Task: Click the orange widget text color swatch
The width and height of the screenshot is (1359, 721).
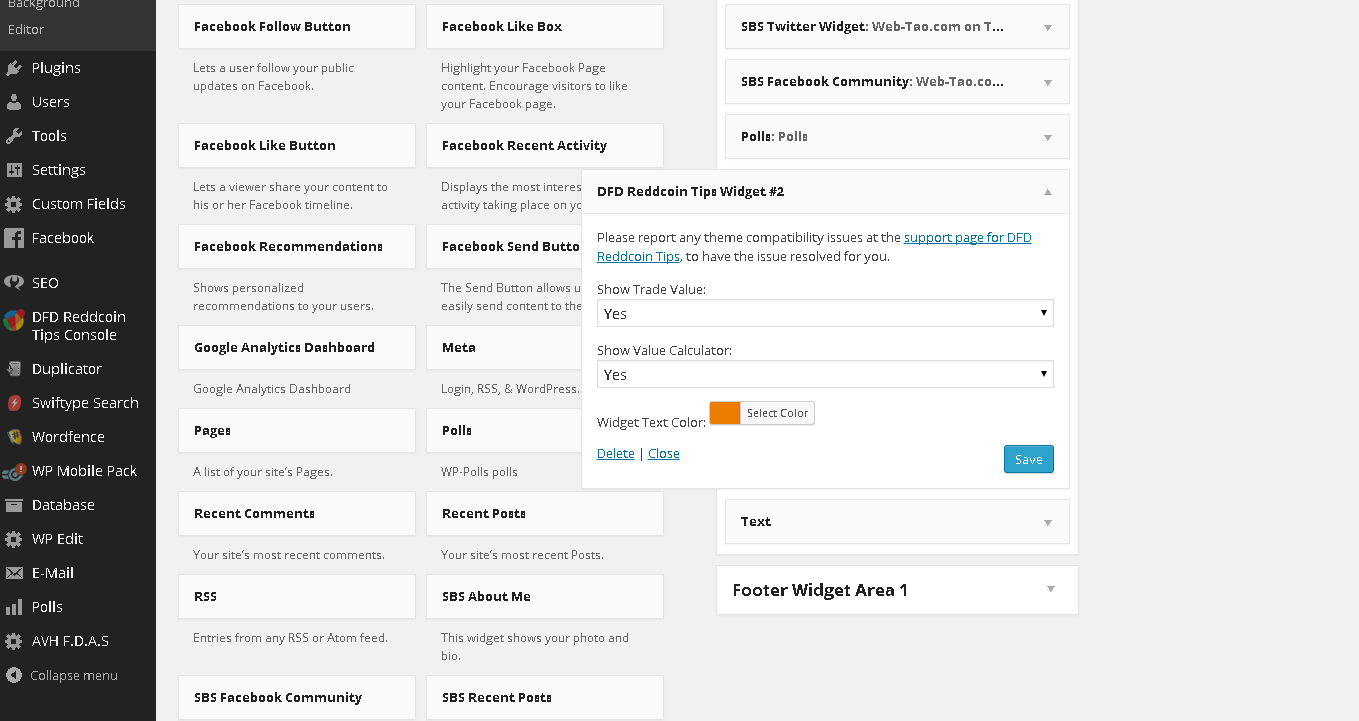Action: point(725,413)
